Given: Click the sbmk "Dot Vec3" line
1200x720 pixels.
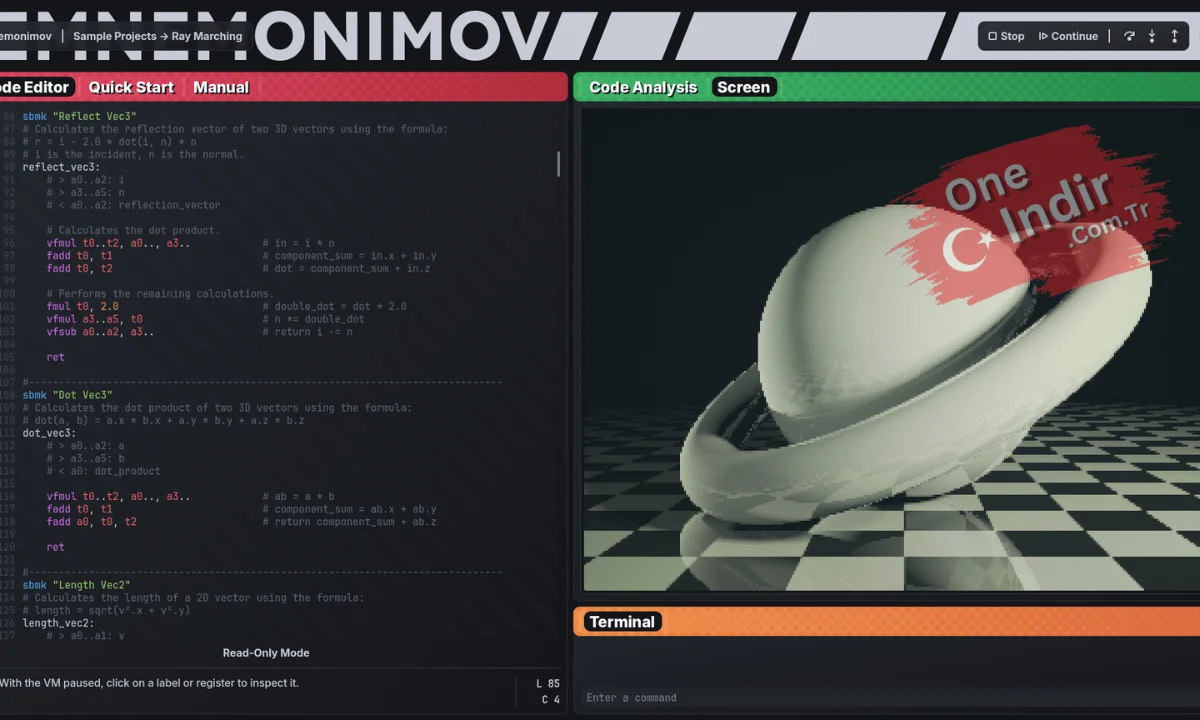Looking at the screenshot, I should 67,395.
